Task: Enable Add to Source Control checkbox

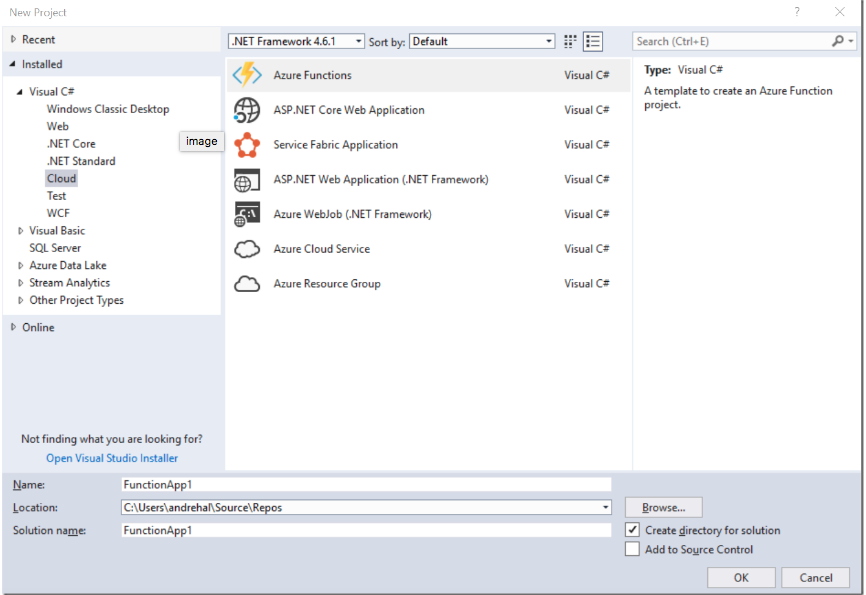Action: [x=632, y=549]
